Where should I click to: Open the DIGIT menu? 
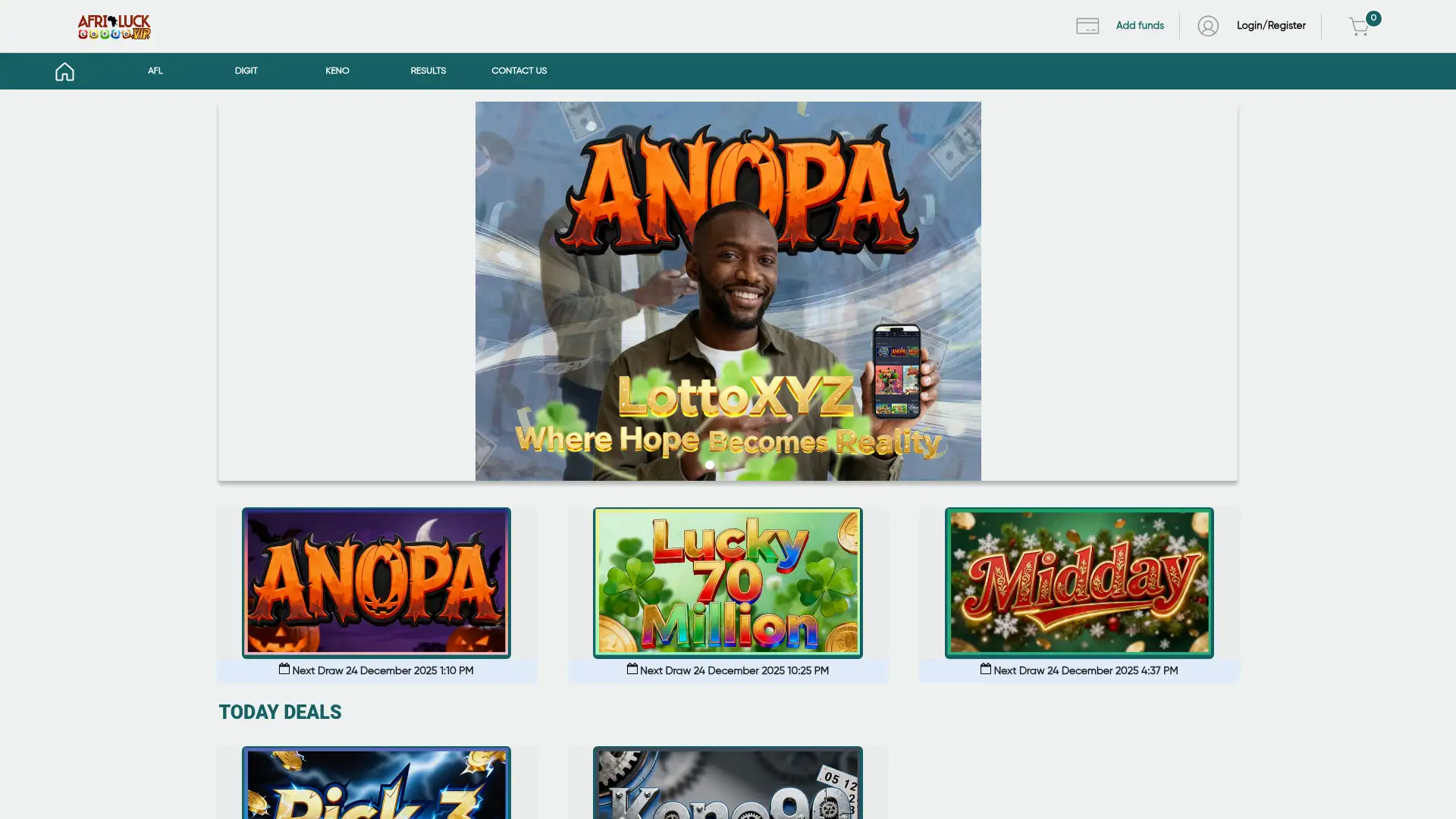coord(246,71)
